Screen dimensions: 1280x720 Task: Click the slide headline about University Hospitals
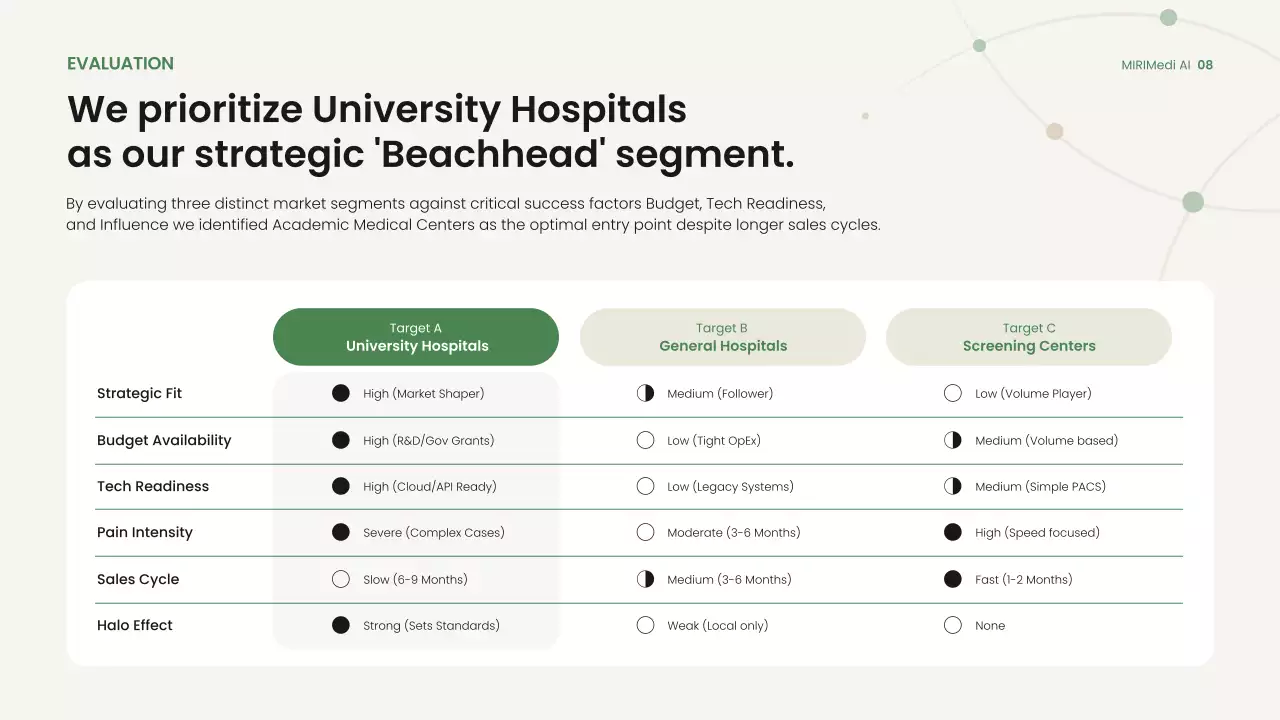430,131
